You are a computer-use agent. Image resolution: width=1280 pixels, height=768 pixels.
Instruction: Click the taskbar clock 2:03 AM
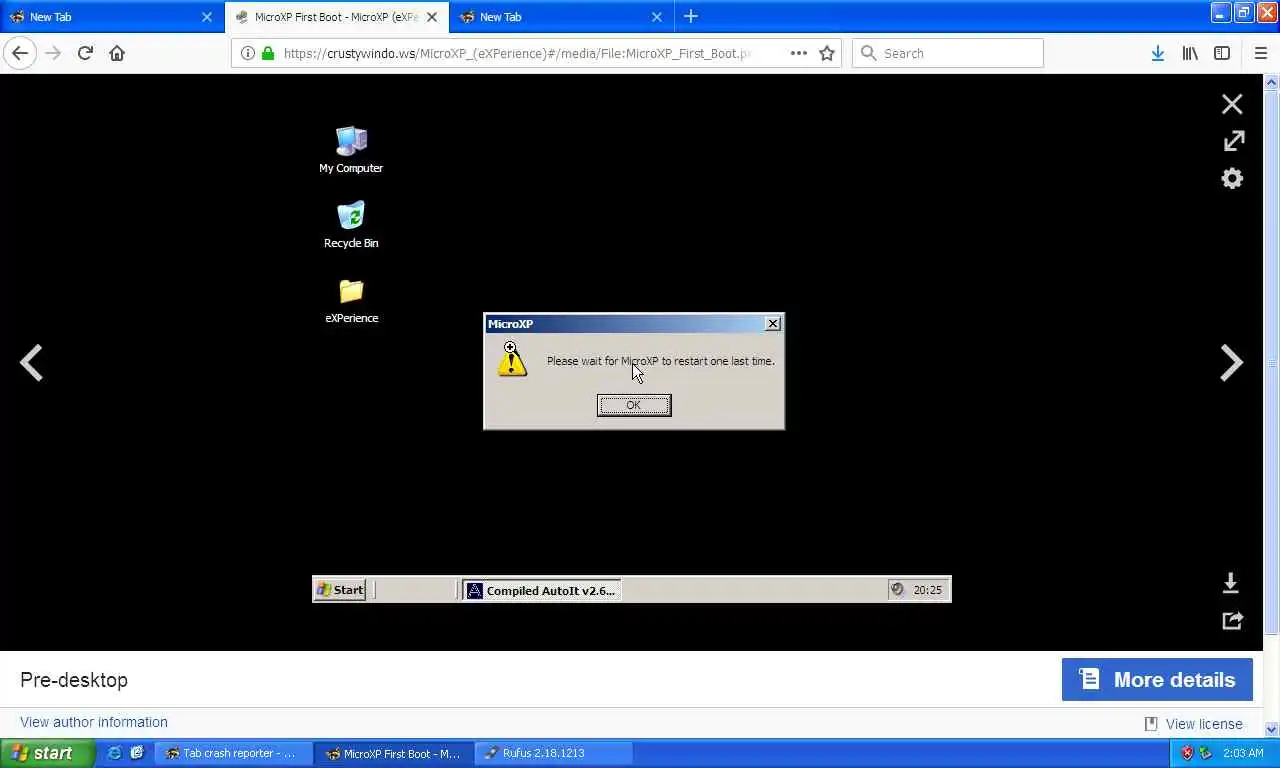pos(1244,753)
